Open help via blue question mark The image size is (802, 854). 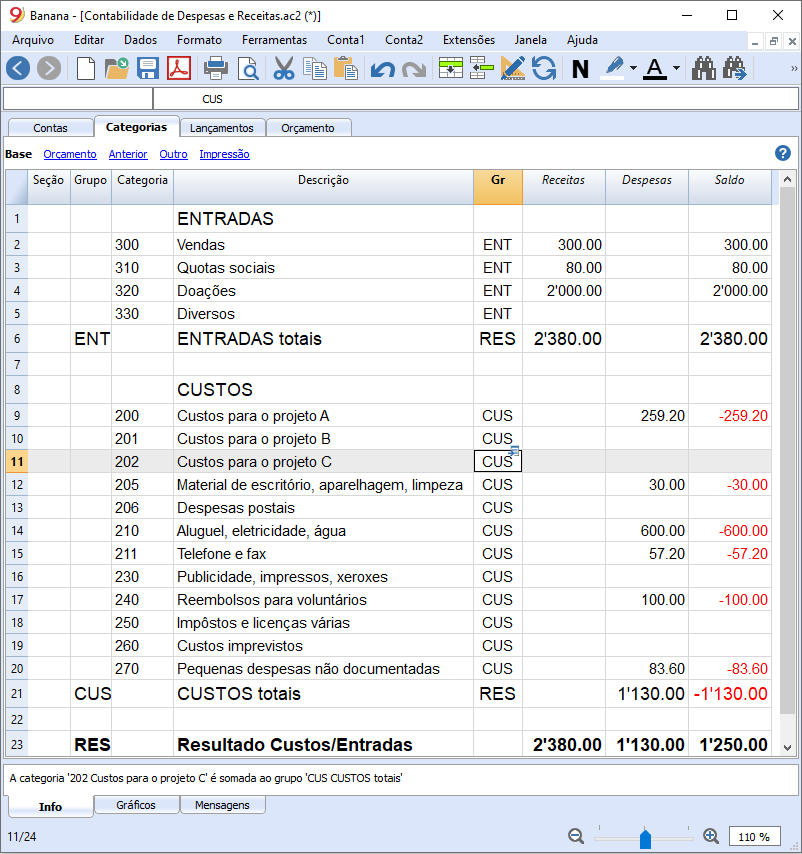point(782,153)
